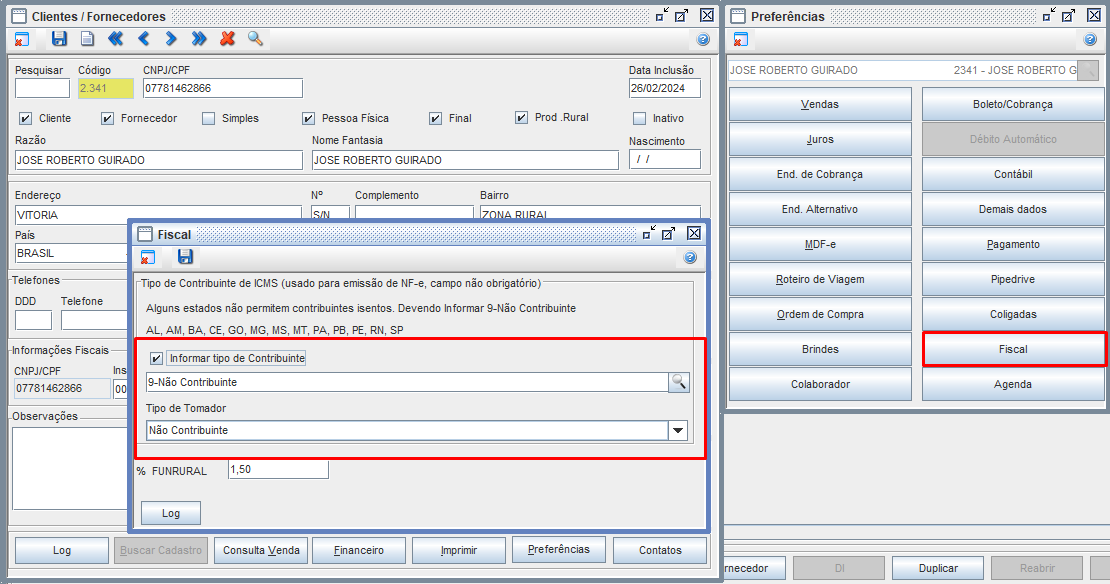Viewport: 1110px width, 584px height.
Task: Open Ordem de Compra preferences
Action: click(x=820, y=314)
